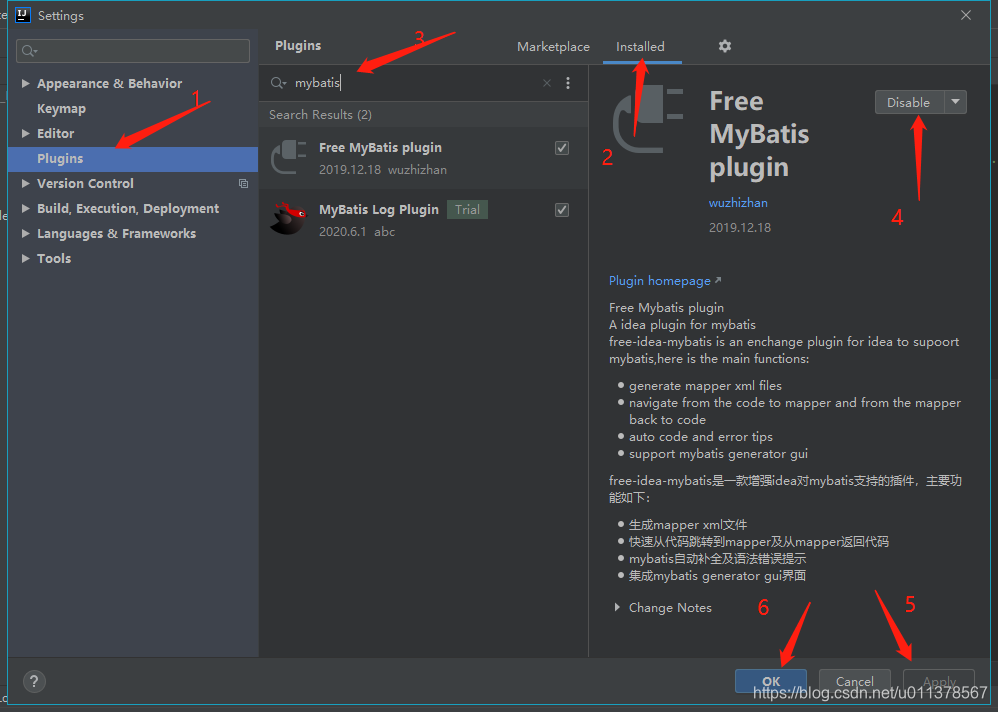Image resolution: width=998 pixels, height=712 pixels.
Task: Click the Apply button
Action: (939, 681)
